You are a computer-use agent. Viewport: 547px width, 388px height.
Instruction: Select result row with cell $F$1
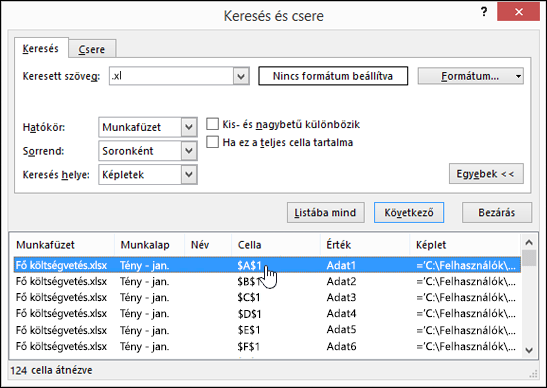(268, 346)
